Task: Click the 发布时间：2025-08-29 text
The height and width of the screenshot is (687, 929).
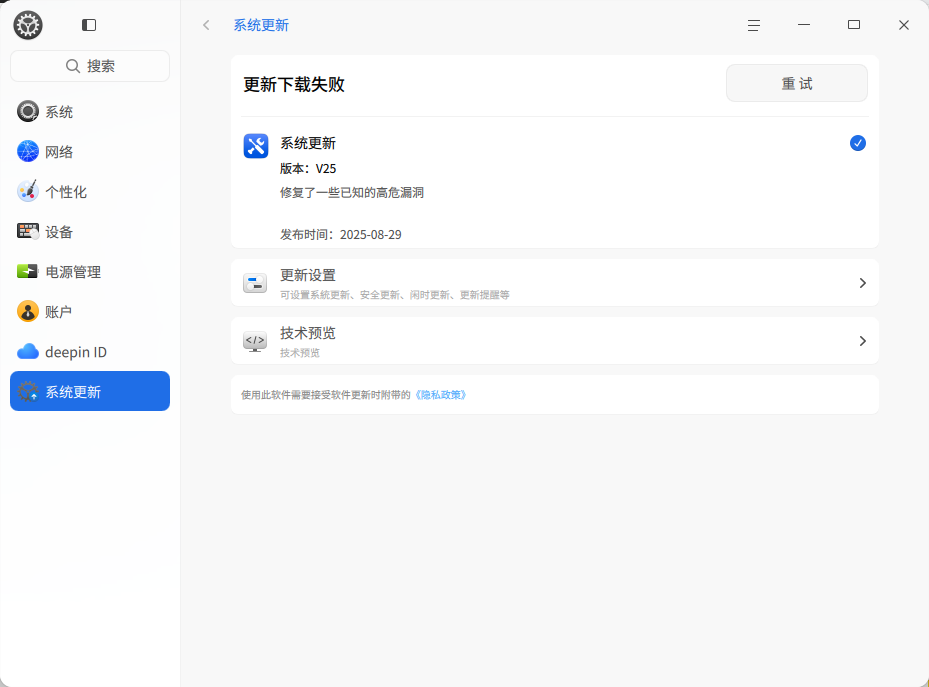Action: 341,235
